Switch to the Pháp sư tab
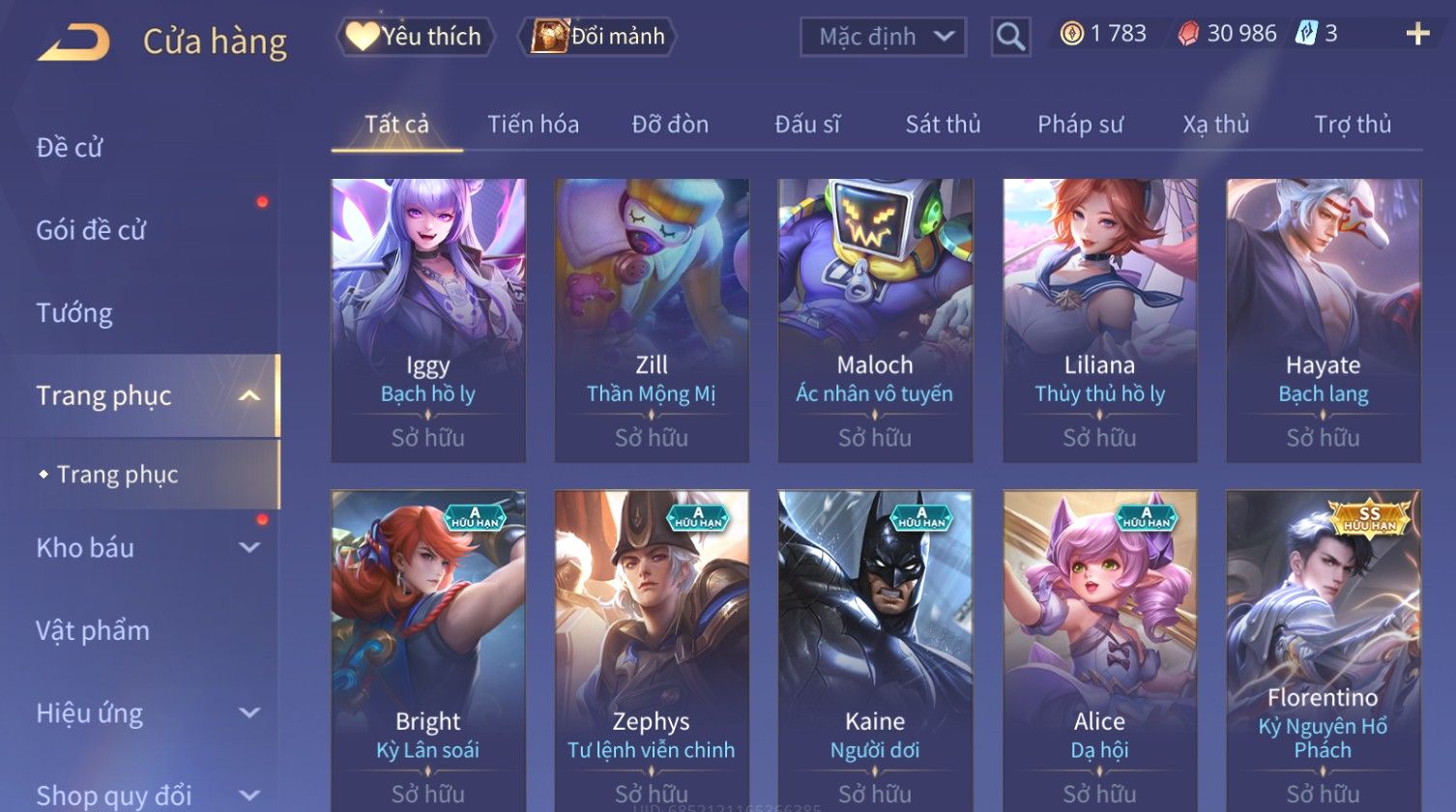1456x812 pixels. pos(1080,125)
